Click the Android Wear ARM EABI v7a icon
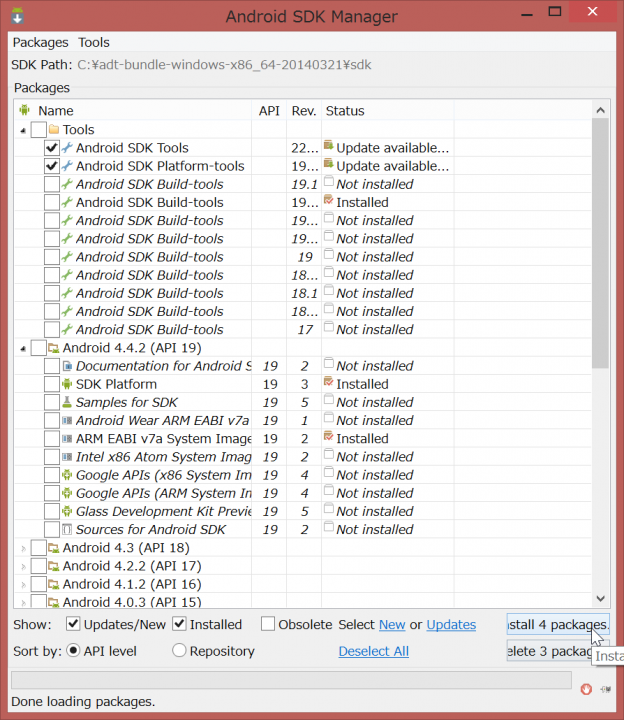This screenshot has width=624, height=720. (67, 420)
